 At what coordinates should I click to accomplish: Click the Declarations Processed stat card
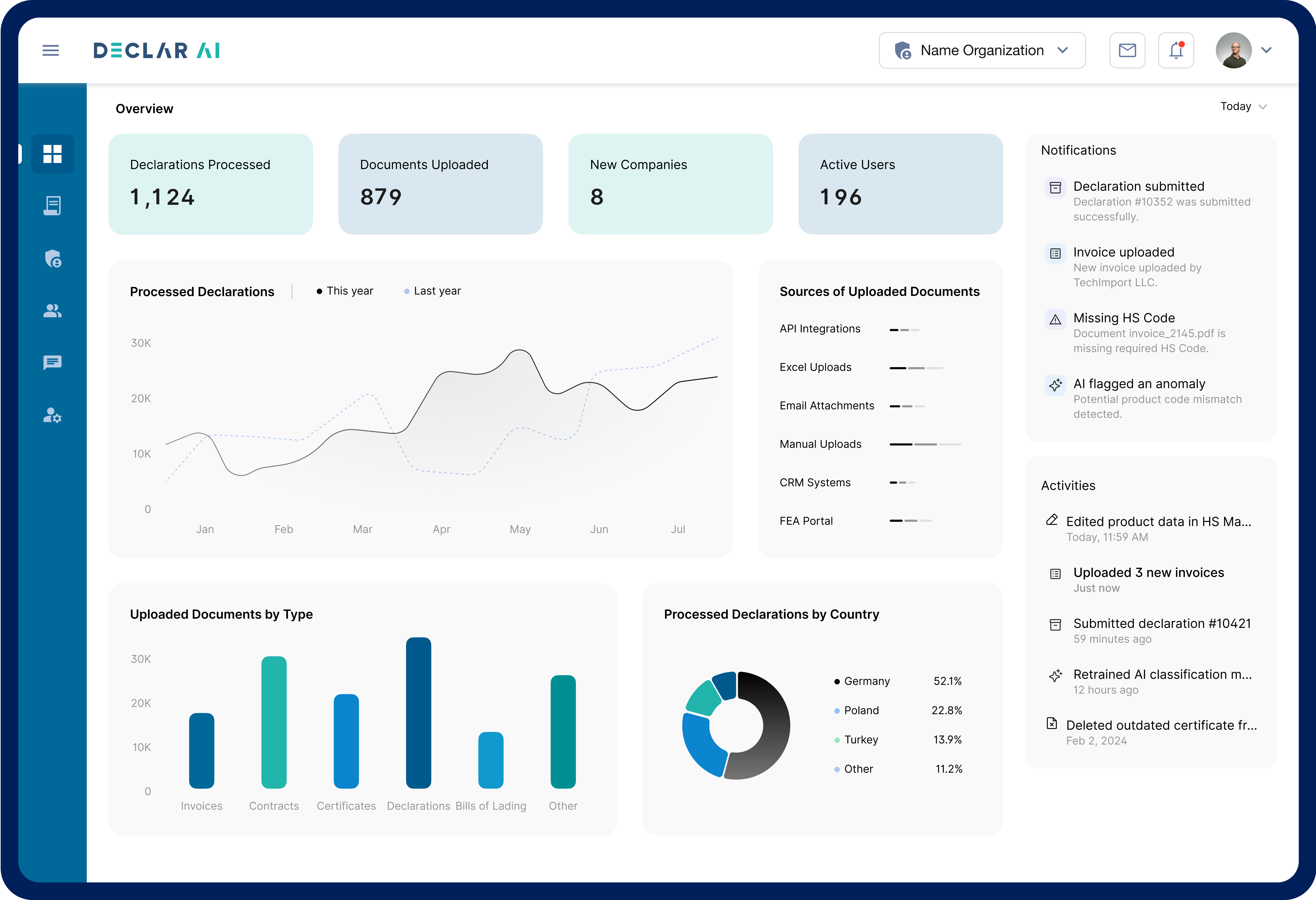[x=210, y=184]
